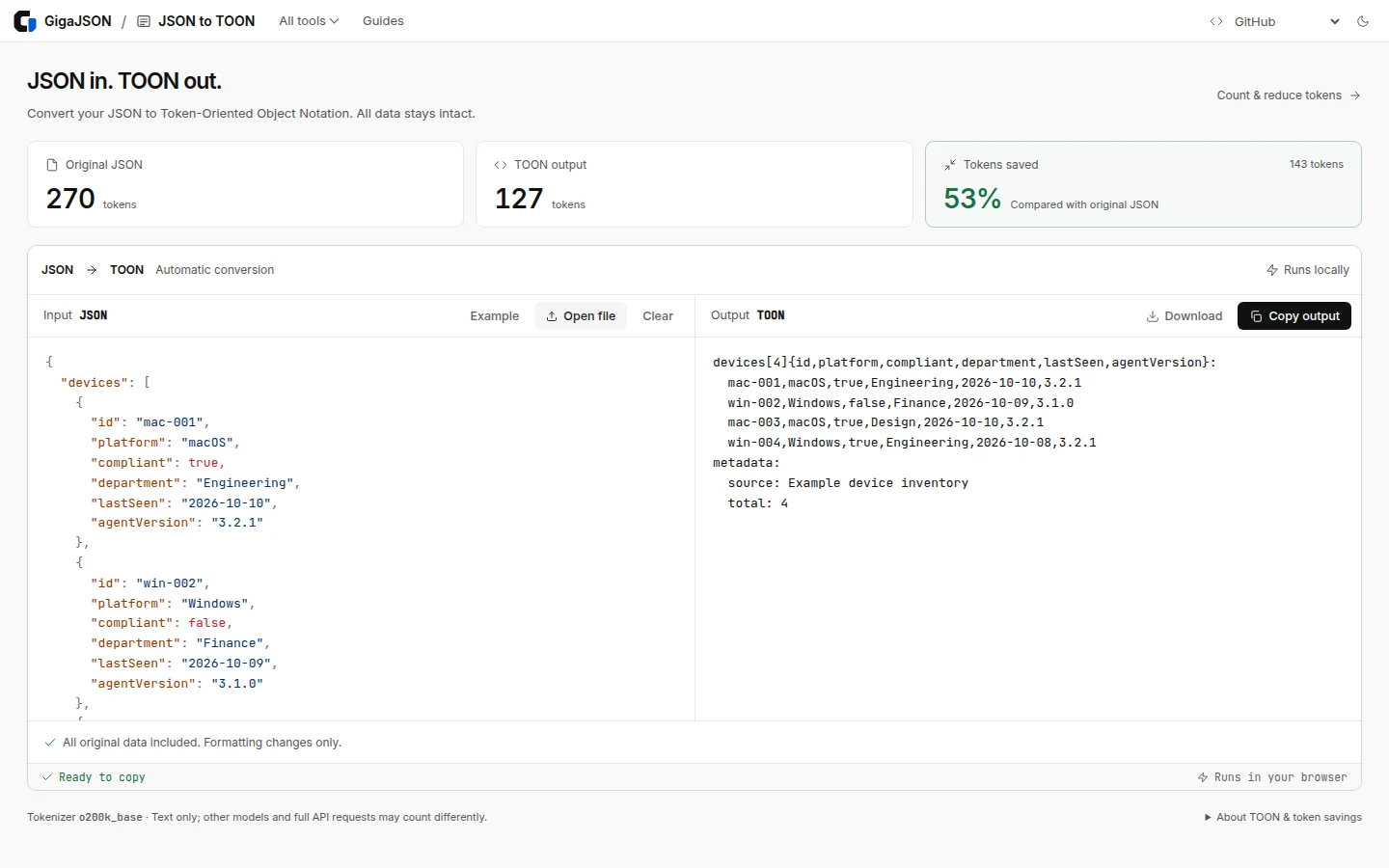Screen dimensions: 1389x868
Task: Select the win-002 row in TOON output
Action: [901, 403]
